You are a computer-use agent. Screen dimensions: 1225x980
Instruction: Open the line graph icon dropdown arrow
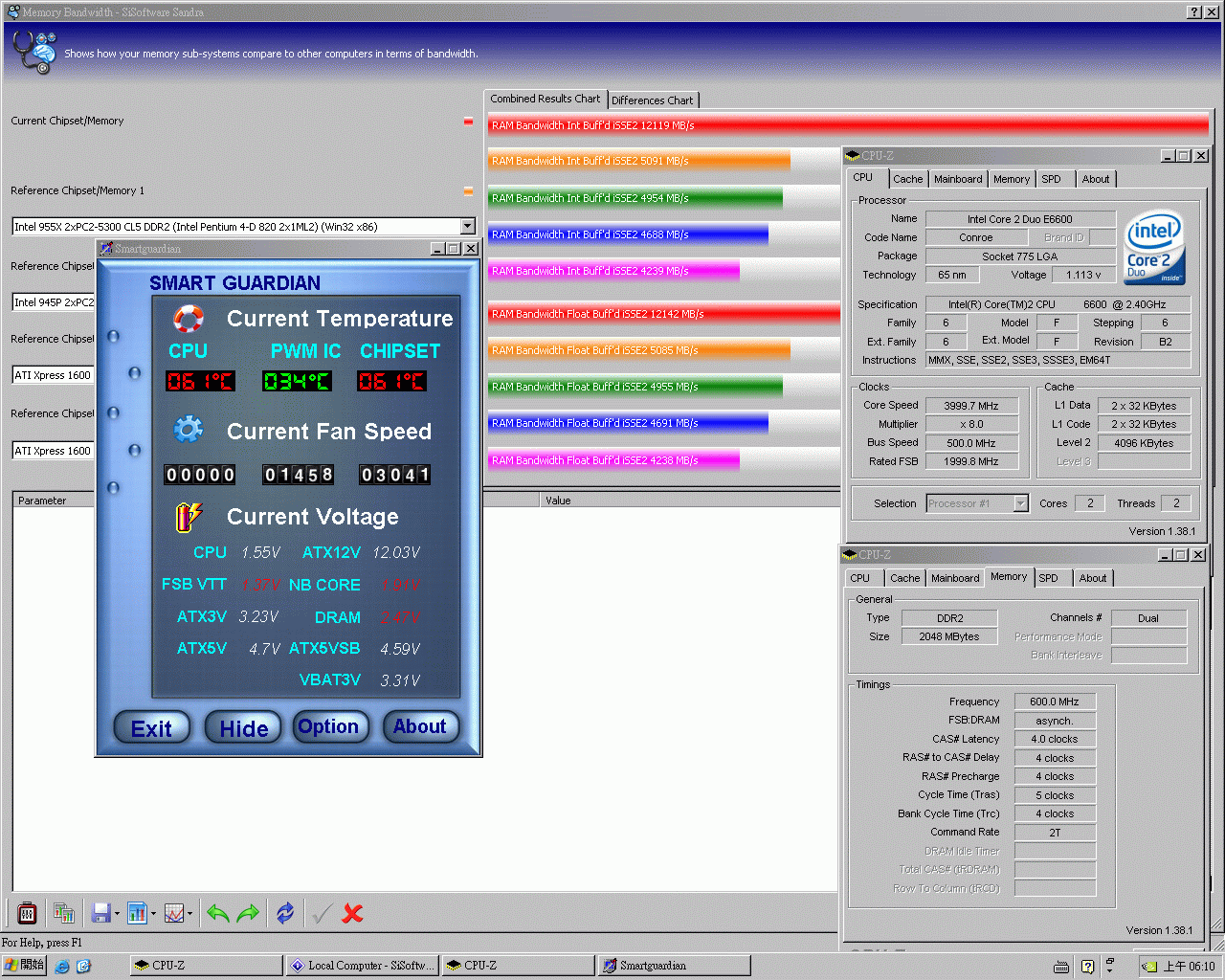(189, 913)
